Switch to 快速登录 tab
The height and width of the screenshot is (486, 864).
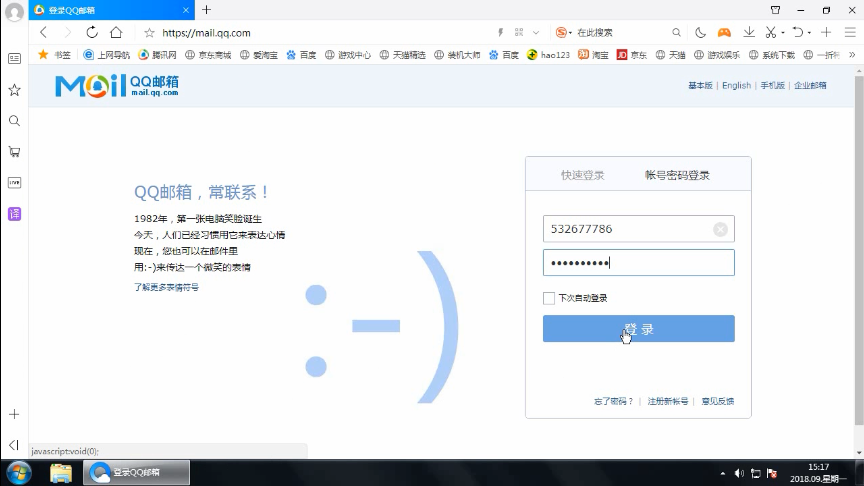[582, 175]
